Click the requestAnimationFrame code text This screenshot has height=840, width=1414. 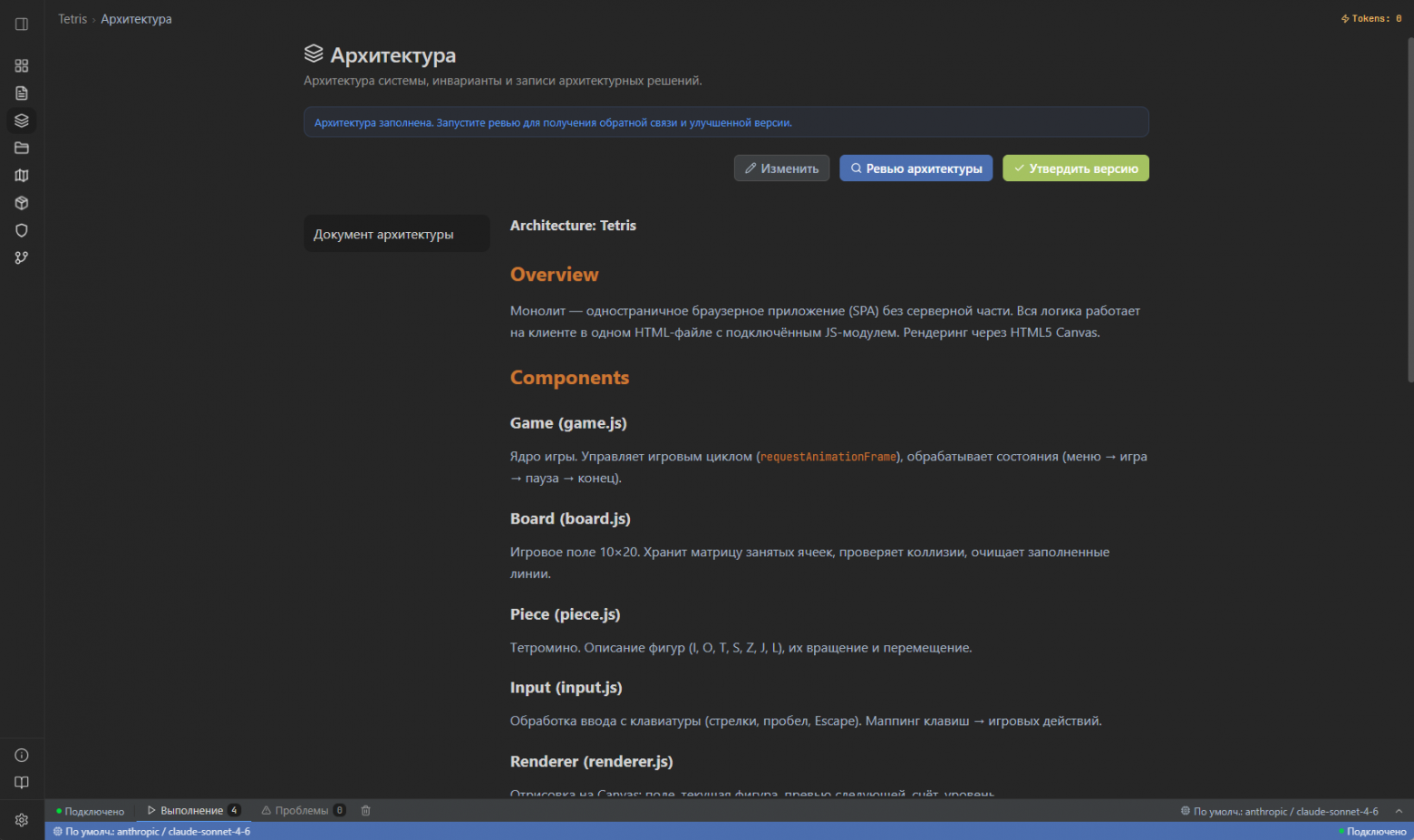point(828,457)
